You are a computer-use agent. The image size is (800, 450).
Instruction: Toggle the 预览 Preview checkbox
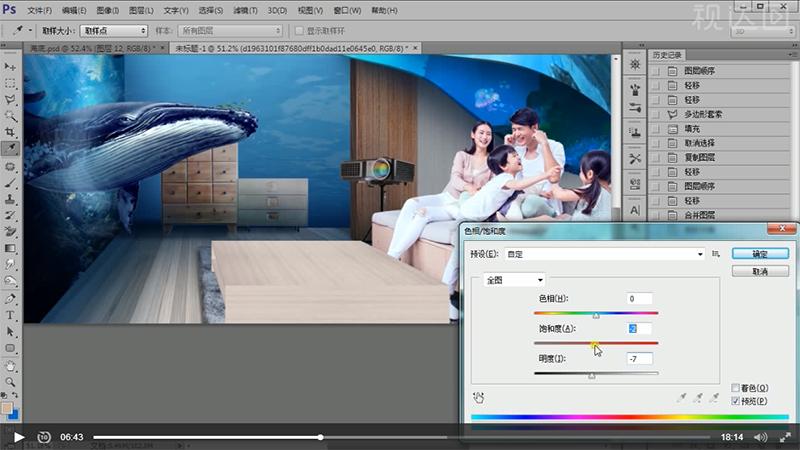(x=735, y=401)
